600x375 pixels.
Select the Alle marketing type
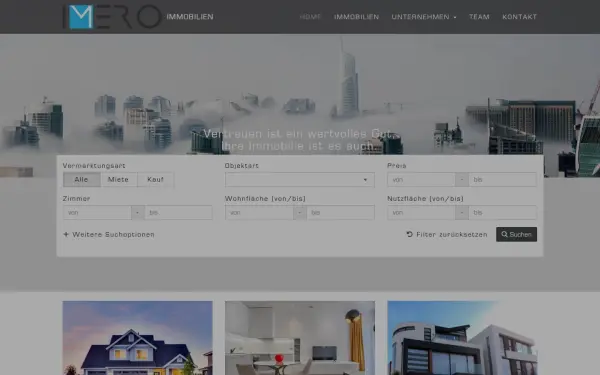coord(82,179)
